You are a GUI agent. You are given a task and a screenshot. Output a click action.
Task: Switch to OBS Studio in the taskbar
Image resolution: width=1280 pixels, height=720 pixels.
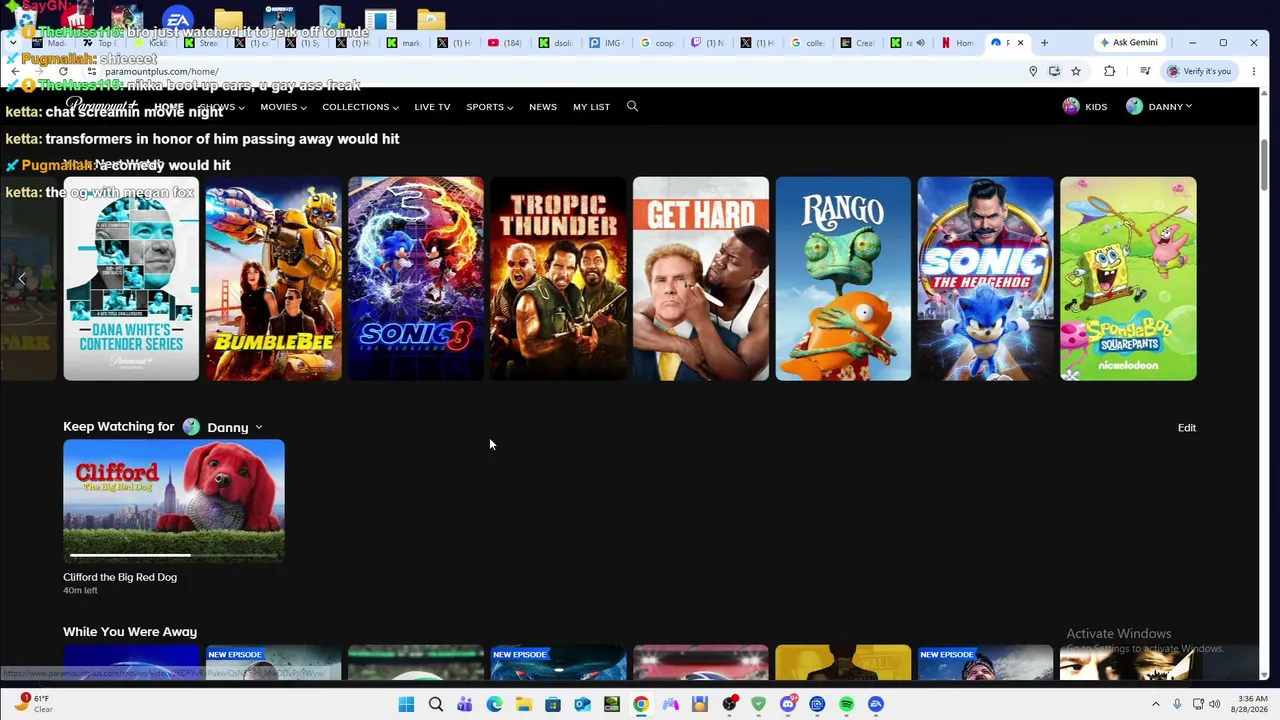[729, 704]
